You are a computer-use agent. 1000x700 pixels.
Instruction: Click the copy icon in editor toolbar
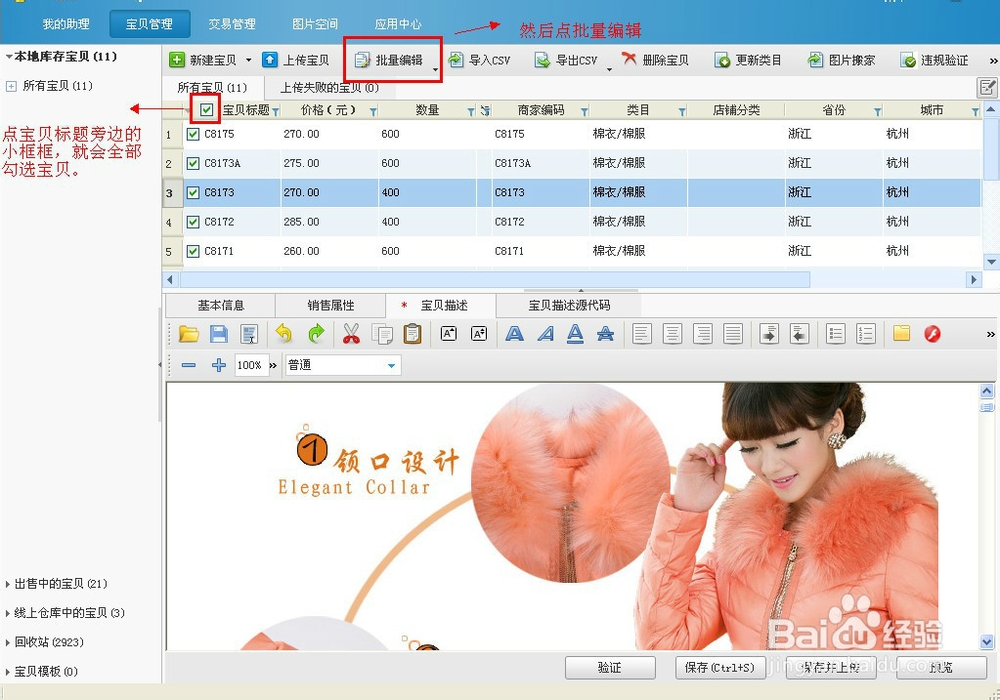382,333
